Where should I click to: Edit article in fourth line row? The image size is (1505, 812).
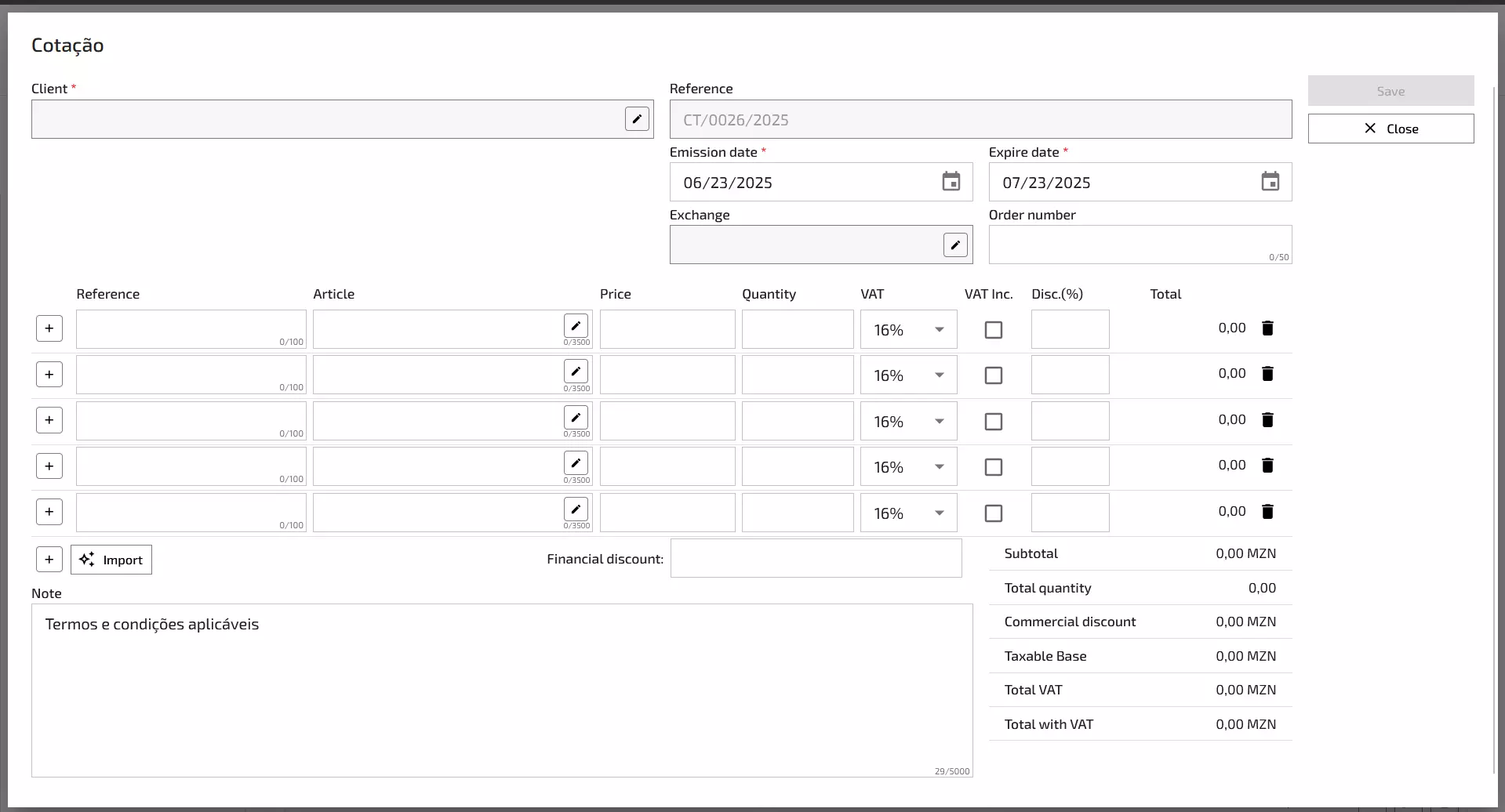coord(576,462)
